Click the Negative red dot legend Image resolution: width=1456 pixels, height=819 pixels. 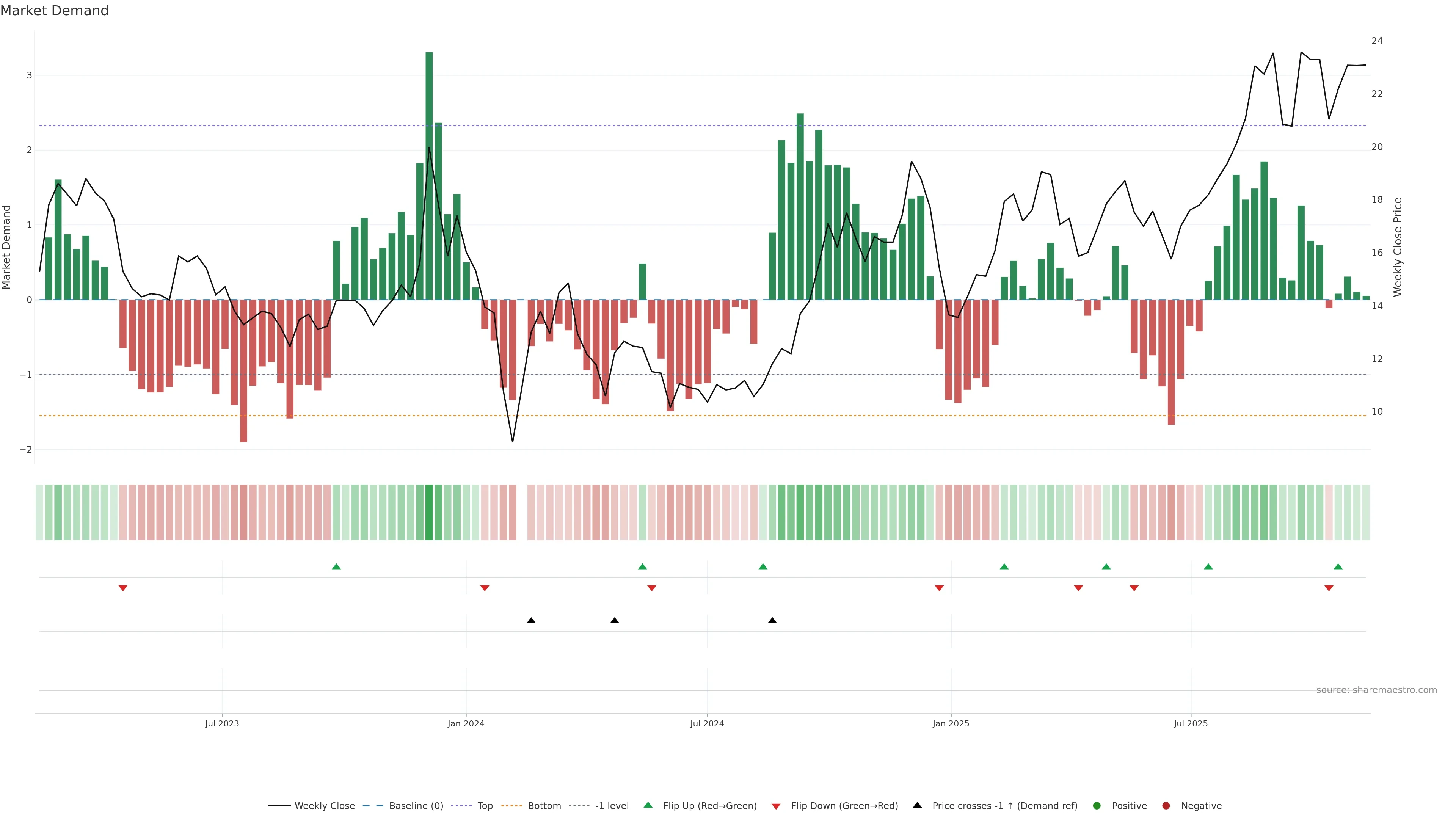tap(1166, 806)
